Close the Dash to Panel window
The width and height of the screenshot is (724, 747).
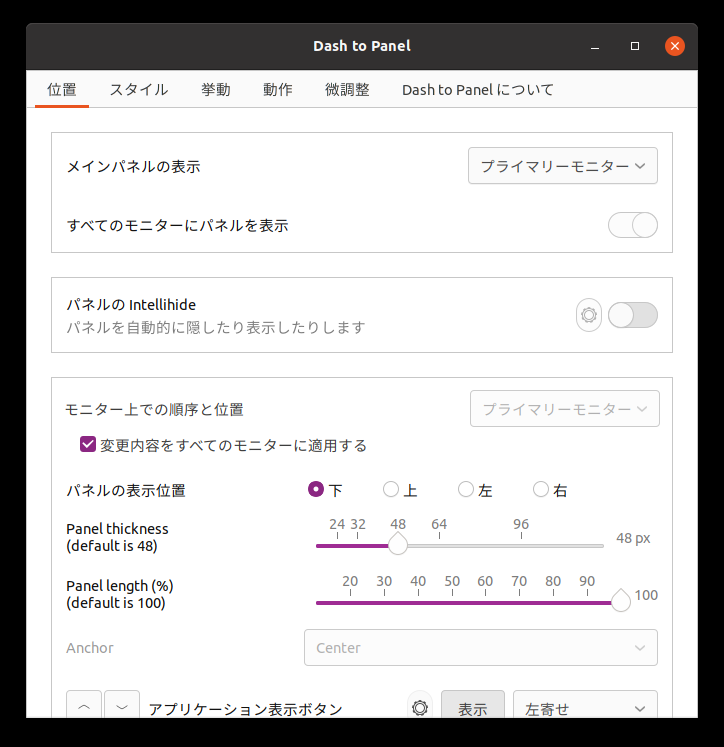[x=675, y=46]
